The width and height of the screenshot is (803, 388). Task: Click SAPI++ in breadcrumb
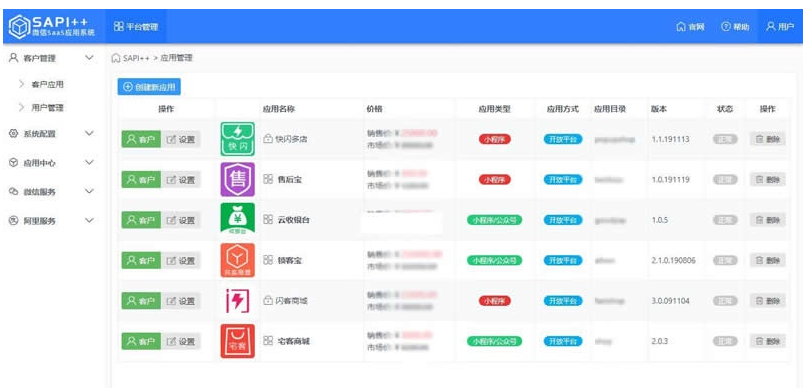(x=136, y=58)
